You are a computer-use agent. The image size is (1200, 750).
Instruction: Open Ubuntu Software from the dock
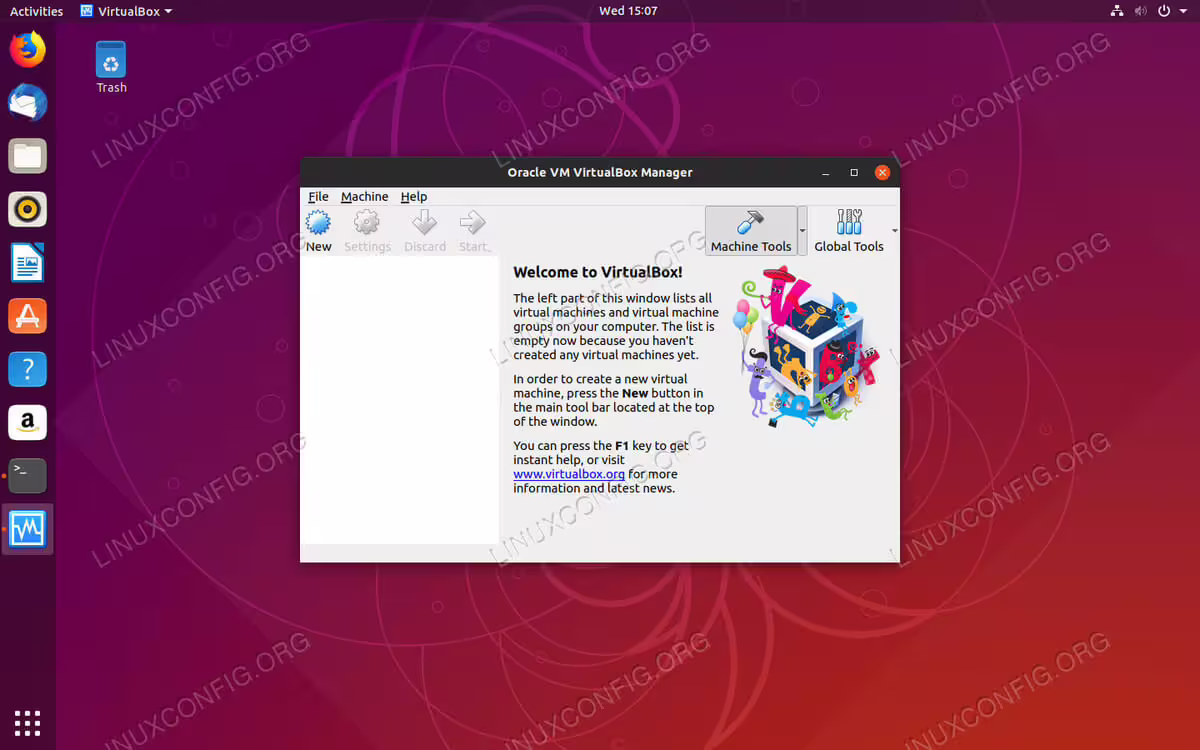point(28,316)
